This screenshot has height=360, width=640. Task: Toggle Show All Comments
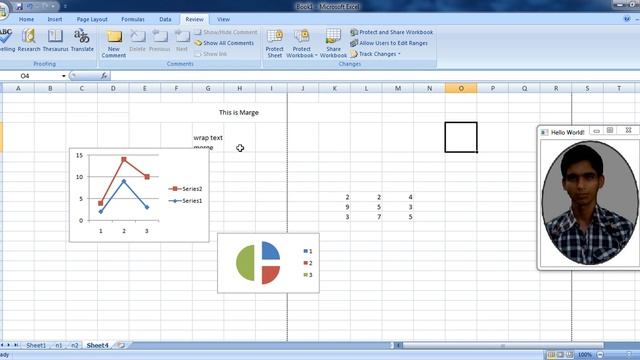click(x=224, y=43)
